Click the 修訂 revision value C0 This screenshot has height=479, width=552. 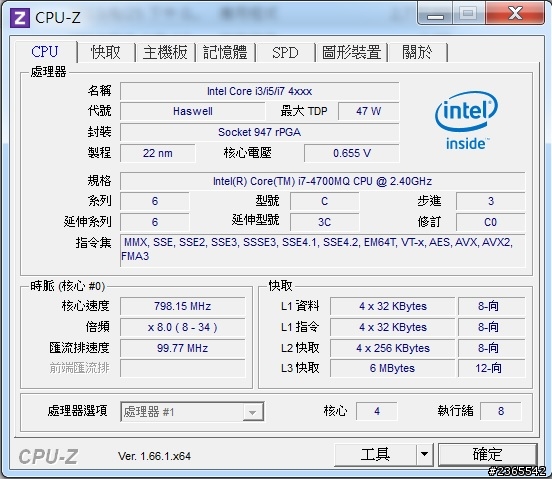[490, 222]
